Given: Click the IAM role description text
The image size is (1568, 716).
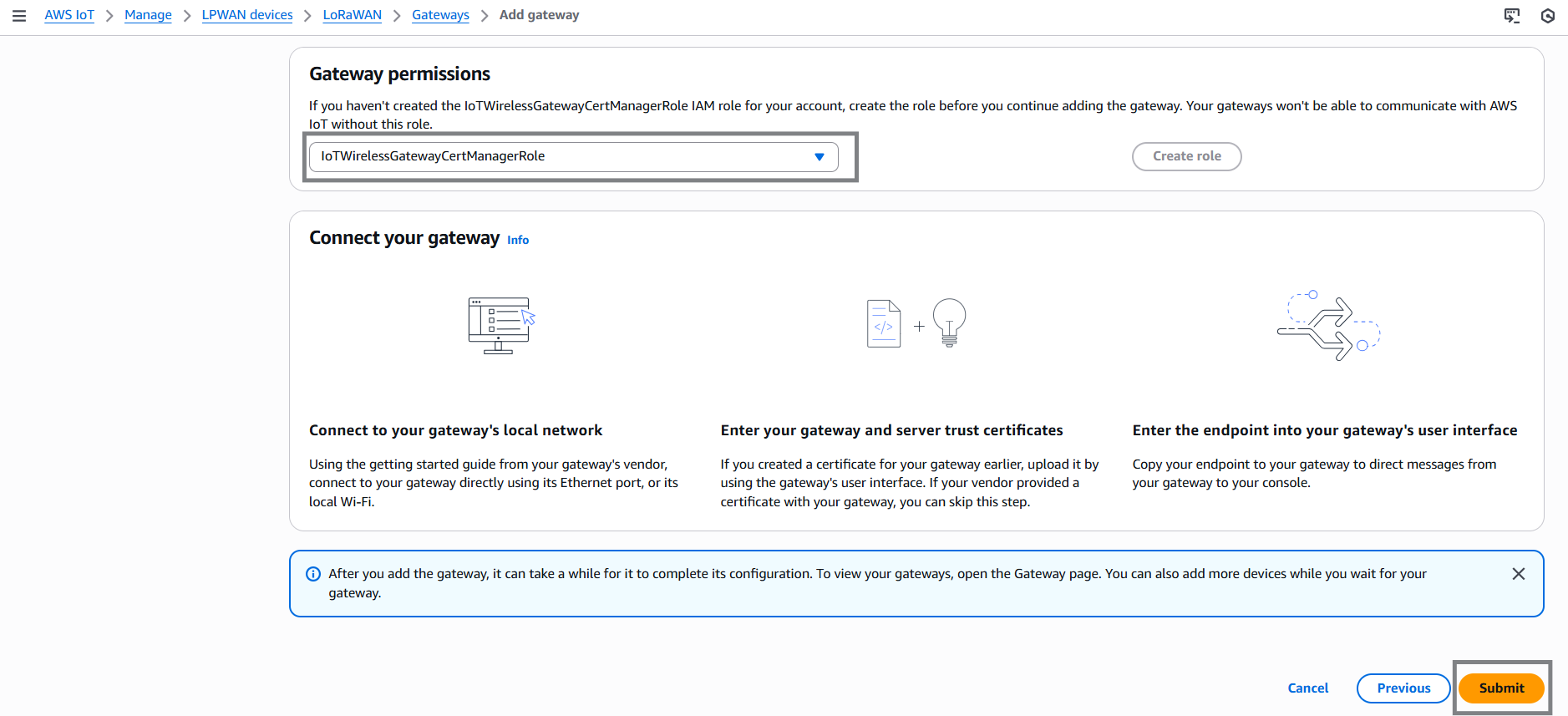Looking at the screenshot, I should pyautogui.click(x=913, y=114).
